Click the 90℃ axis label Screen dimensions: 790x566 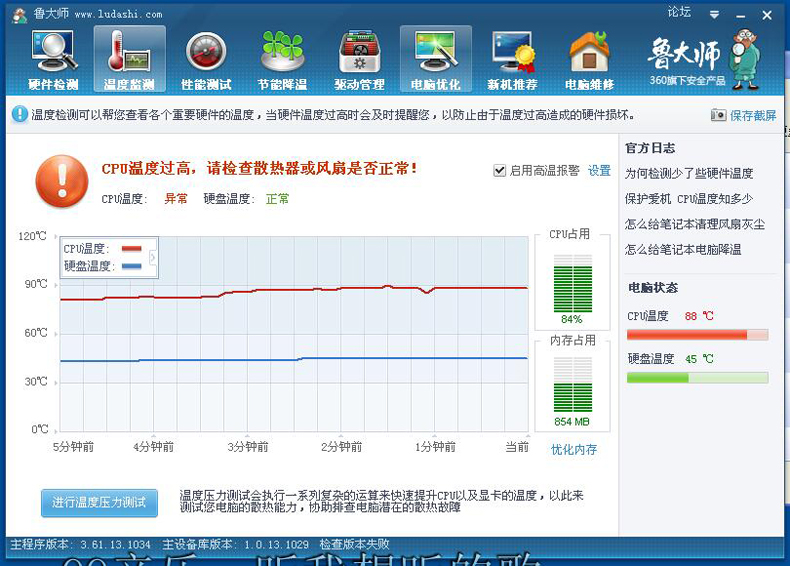[36, 284]
